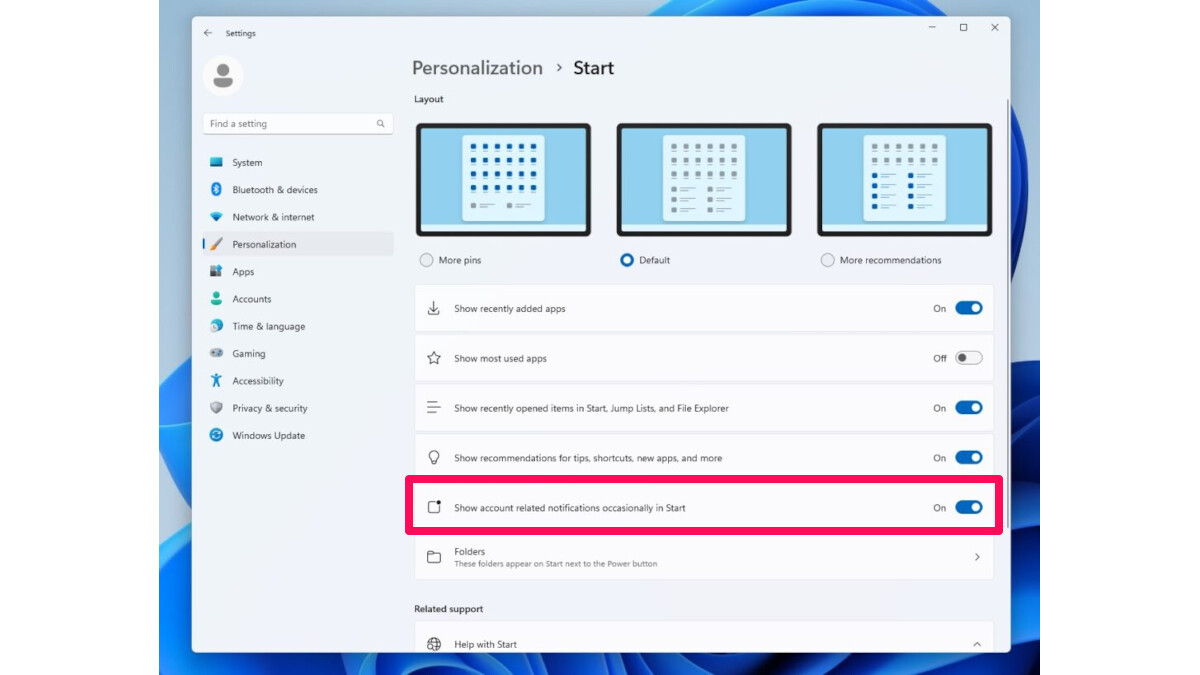Select the Gaming controller icon
1200x675 pixels.
[x=216, y=353]
